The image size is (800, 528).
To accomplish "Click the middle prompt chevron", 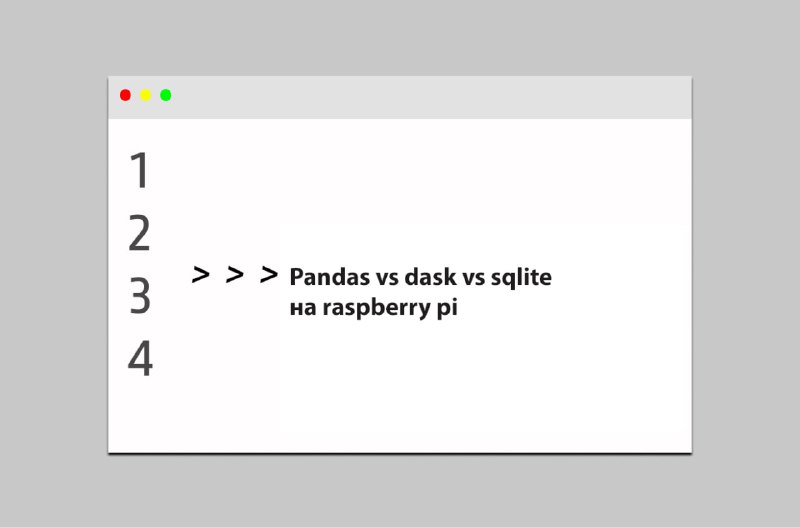I will click(x=235, y=274).
